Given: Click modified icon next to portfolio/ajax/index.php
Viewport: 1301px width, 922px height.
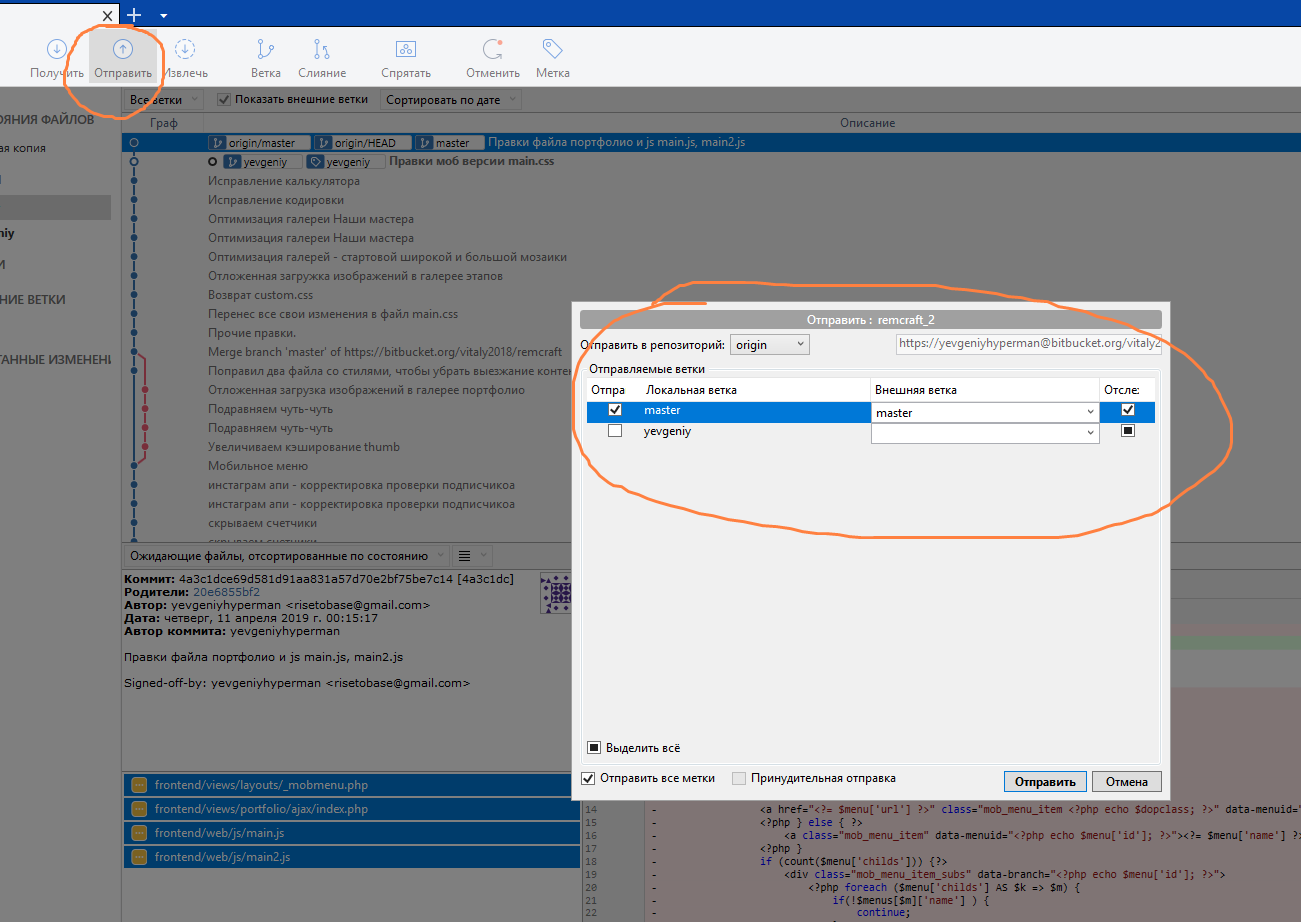Looking at the screenshot, I should click(139, 809).
